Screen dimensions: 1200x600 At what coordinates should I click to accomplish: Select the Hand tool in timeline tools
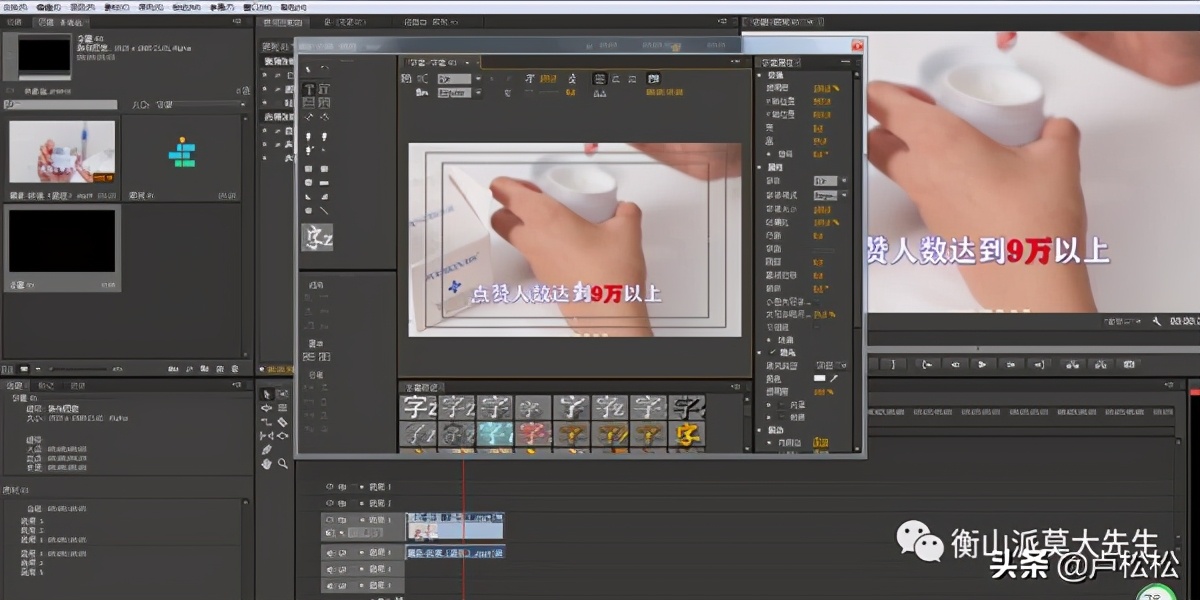(x=267, y=464)
